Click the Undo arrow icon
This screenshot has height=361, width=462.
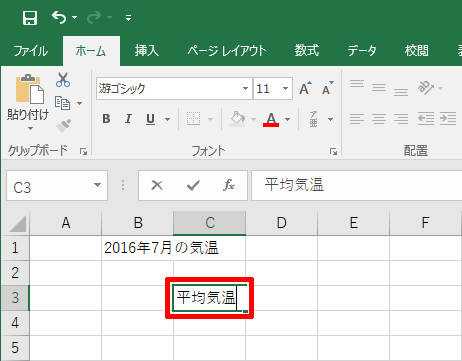pos(59,17)
